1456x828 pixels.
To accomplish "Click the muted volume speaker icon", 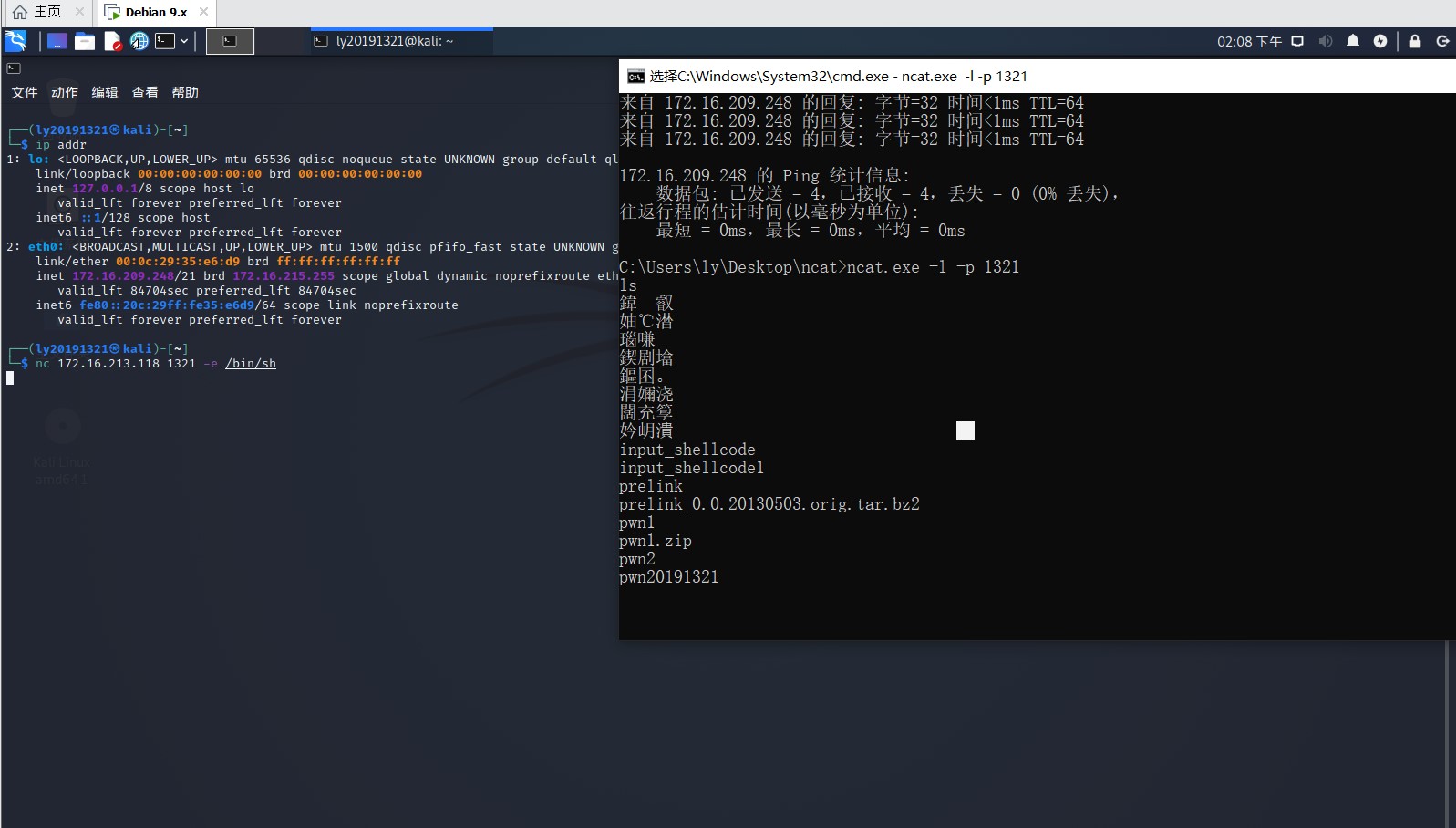I will click(x=1326, y=41).
